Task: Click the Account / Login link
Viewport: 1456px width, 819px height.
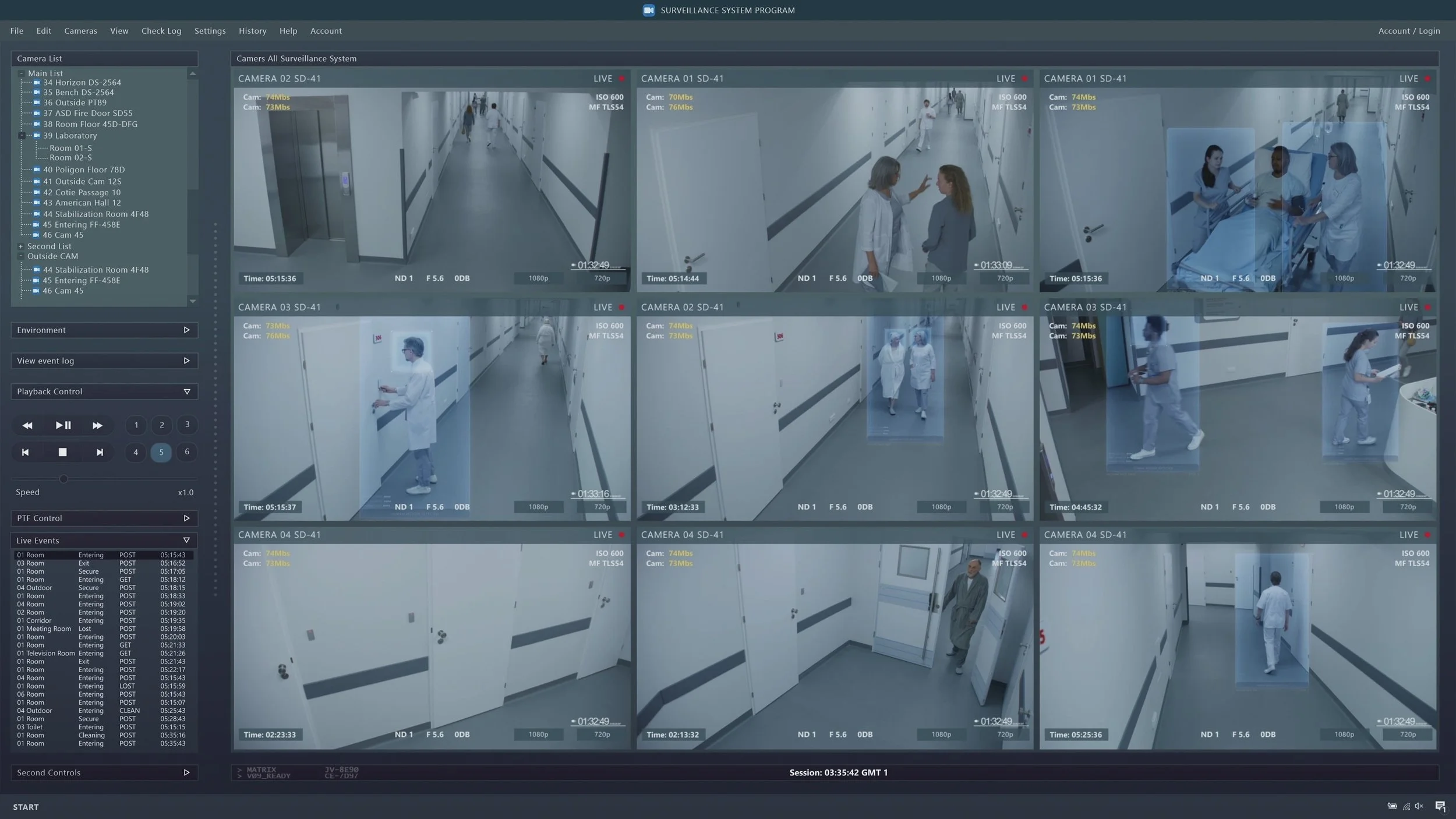Action: (1408, 31)
